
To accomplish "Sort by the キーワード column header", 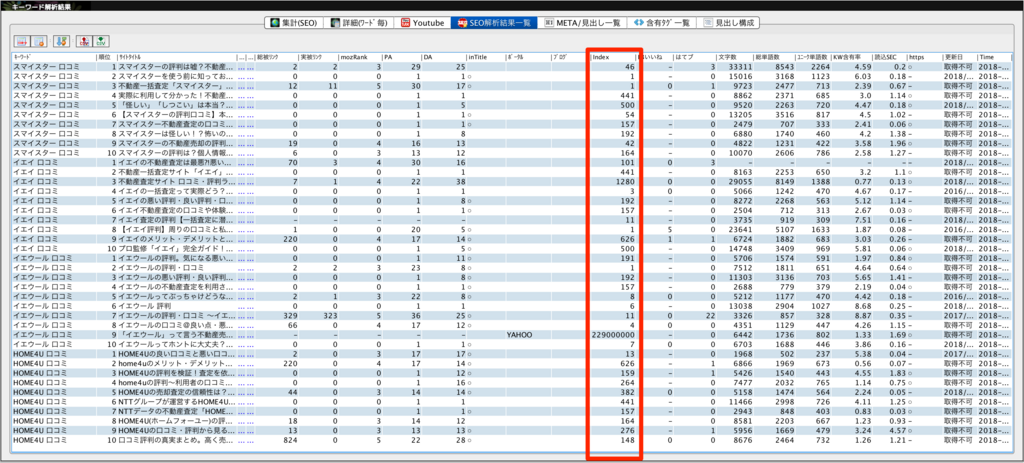I will click(x=54, y=57).
